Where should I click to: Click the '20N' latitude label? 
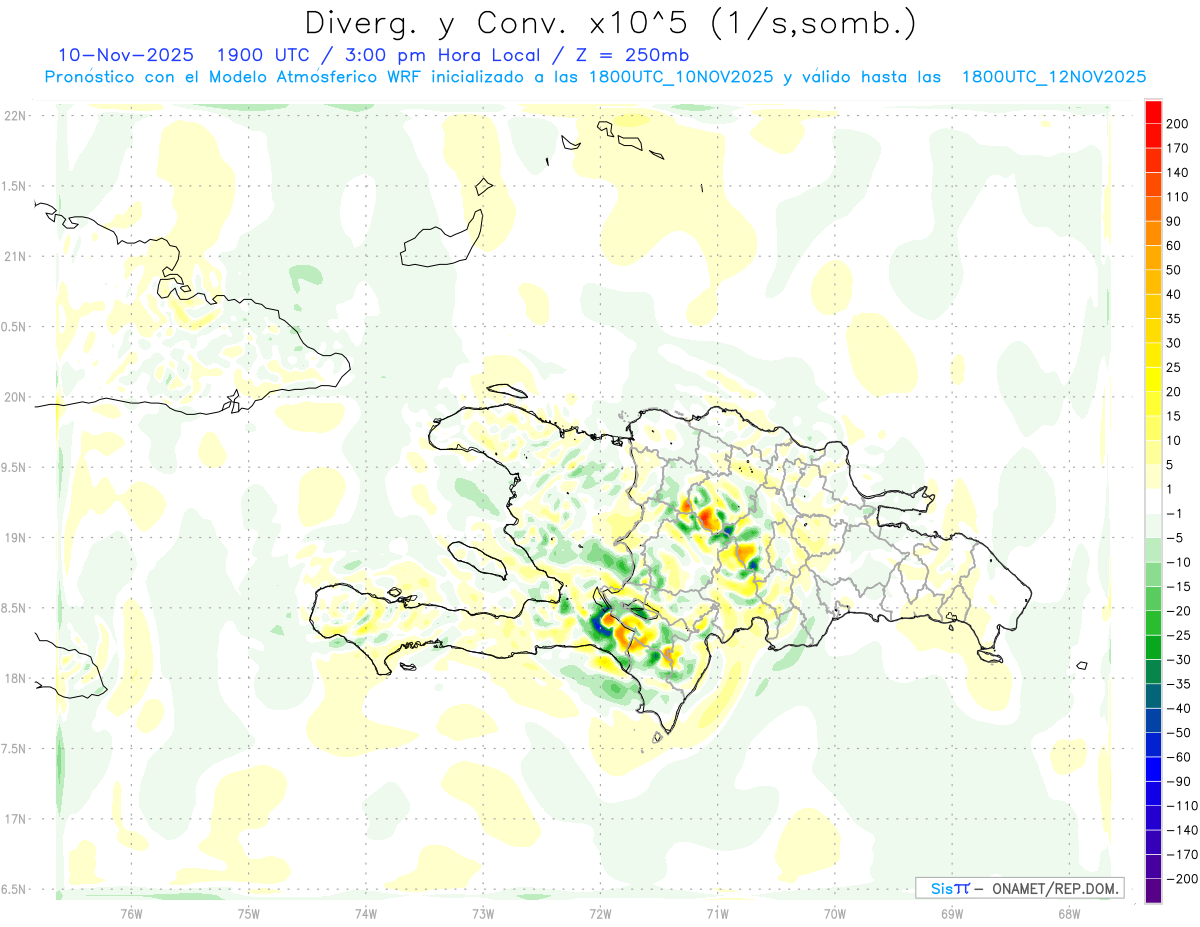coord(14,397)
